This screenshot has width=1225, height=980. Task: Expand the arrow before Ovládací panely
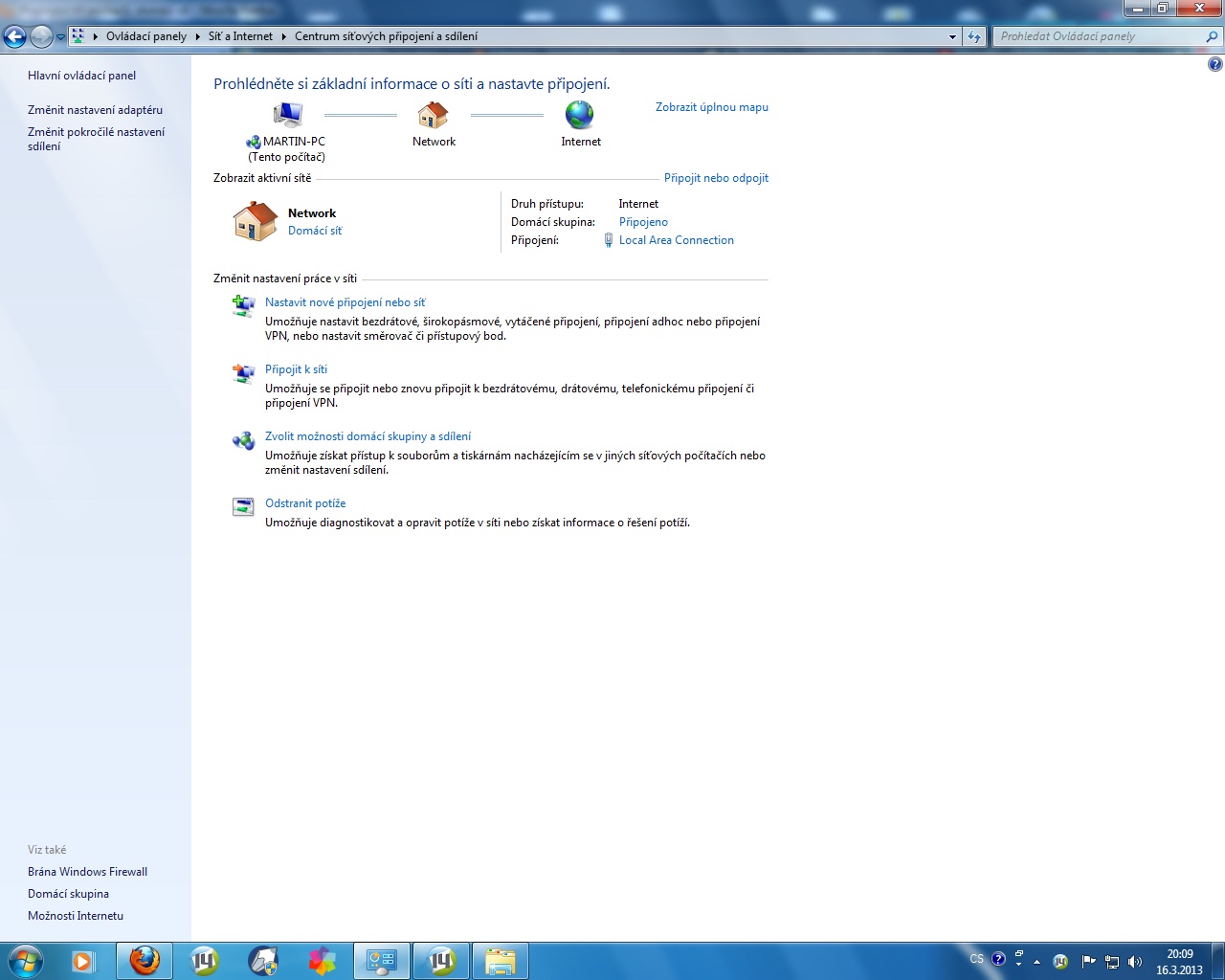[x=96, y=36]
